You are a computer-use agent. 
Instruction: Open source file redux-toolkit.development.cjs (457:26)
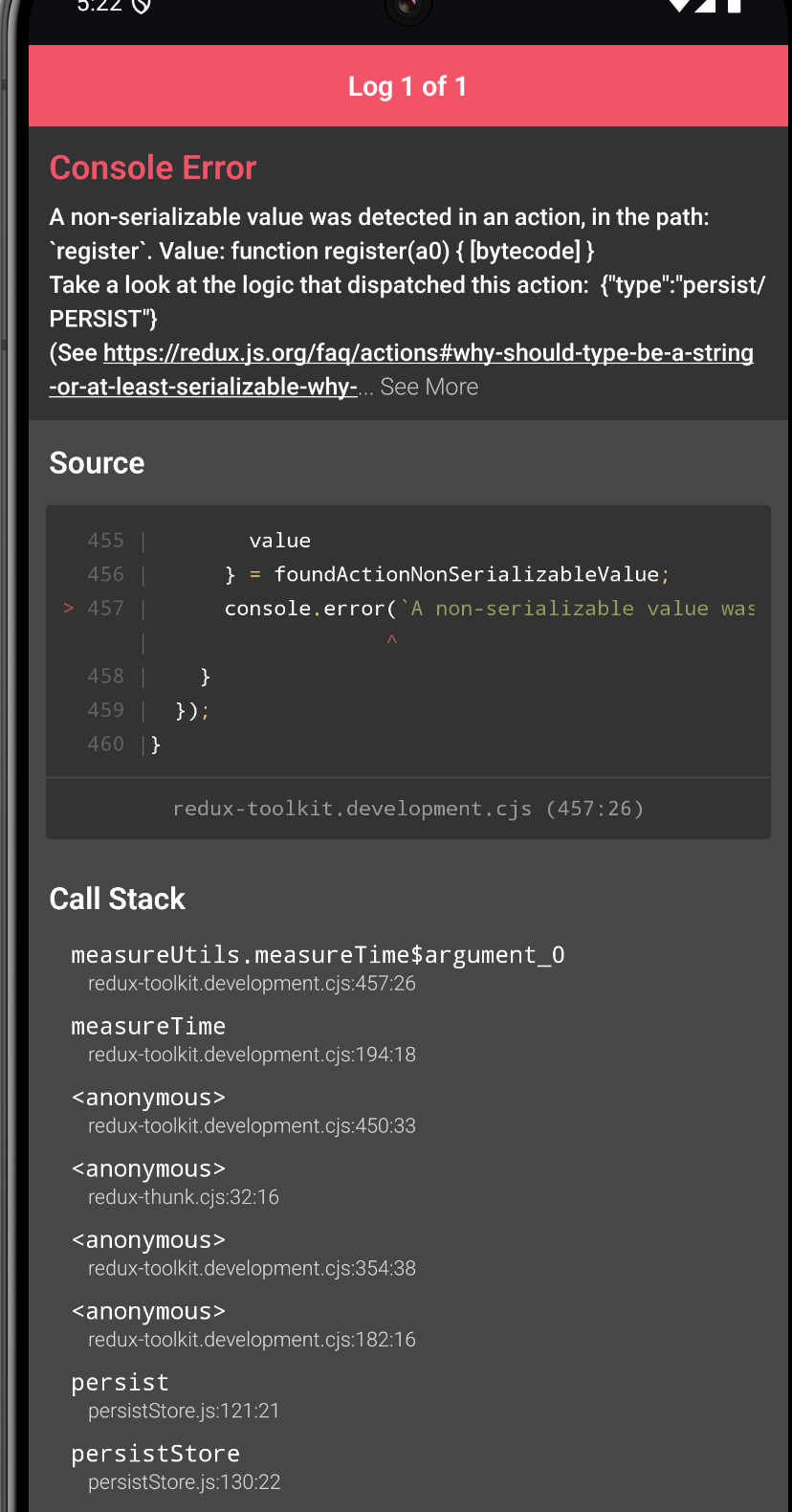tap(407, 809)
